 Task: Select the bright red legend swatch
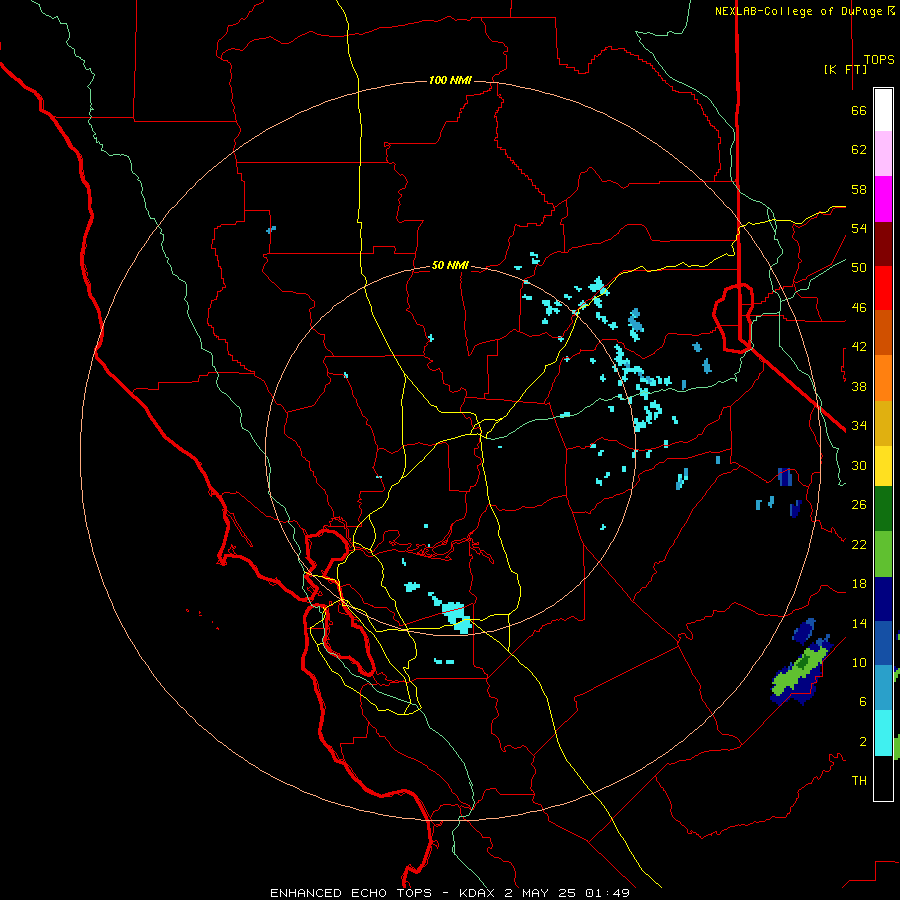pyautogui.click(x=883, y=288)
